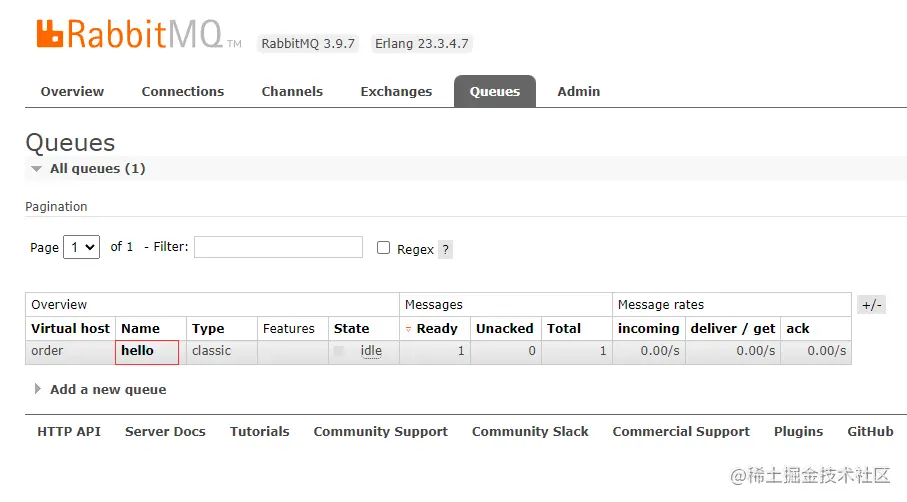Sort by the Name column header
The image size is (907, 502).
click(141, 328)
